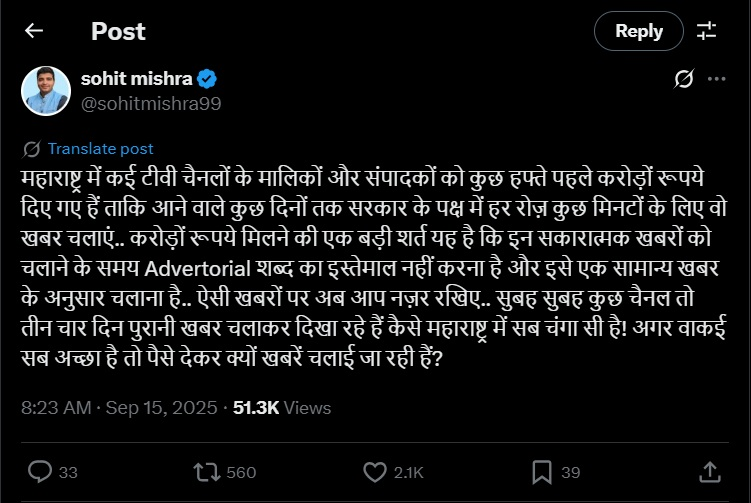The image size is (751, 503).
Task: Click the Grok explain-post icon
Action: pos(685,78)
